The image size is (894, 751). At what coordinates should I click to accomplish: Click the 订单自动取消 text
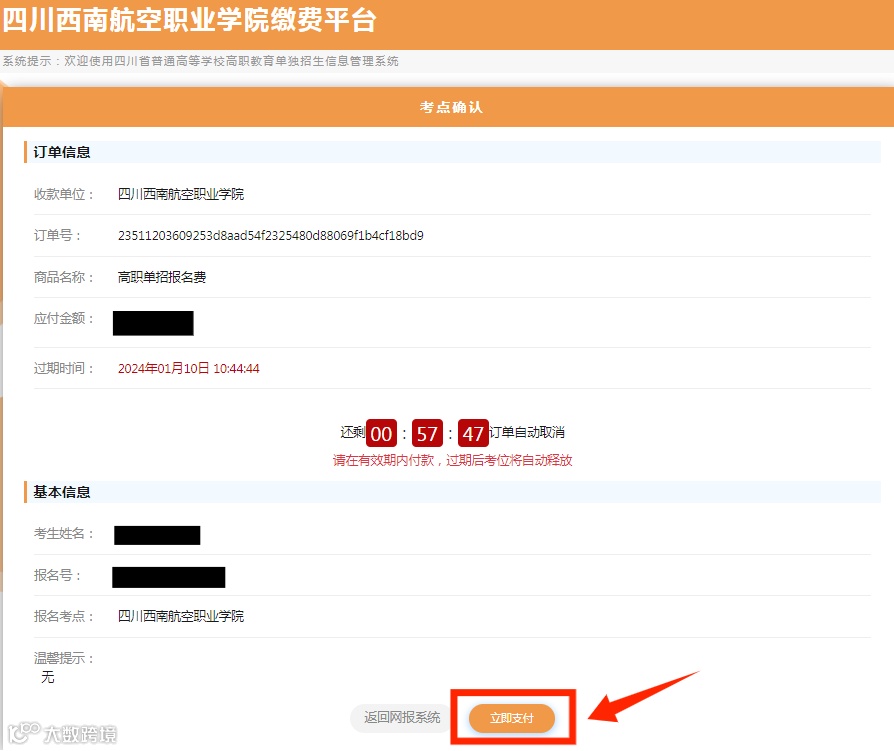527,432
